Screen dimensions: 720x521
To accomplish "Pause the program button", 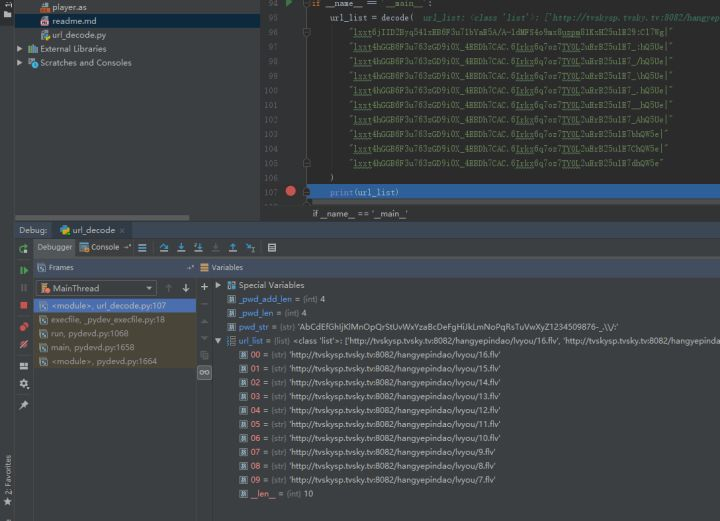I will pyautogui.click(x=24, y=288).
